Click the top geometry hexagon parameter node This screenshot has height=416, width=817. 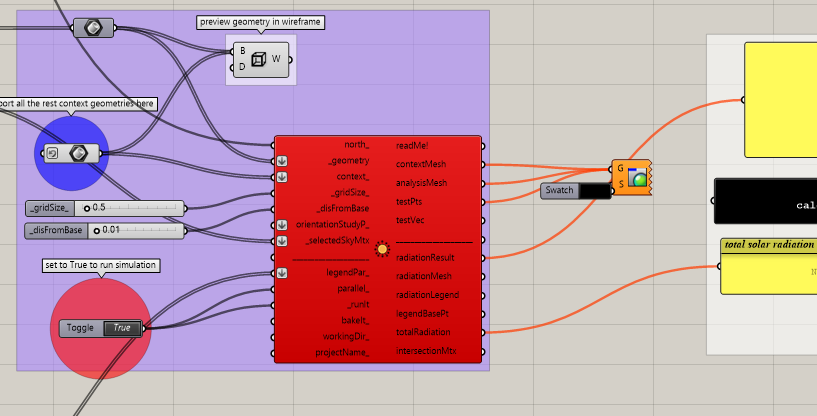click(x=94, y=28)
